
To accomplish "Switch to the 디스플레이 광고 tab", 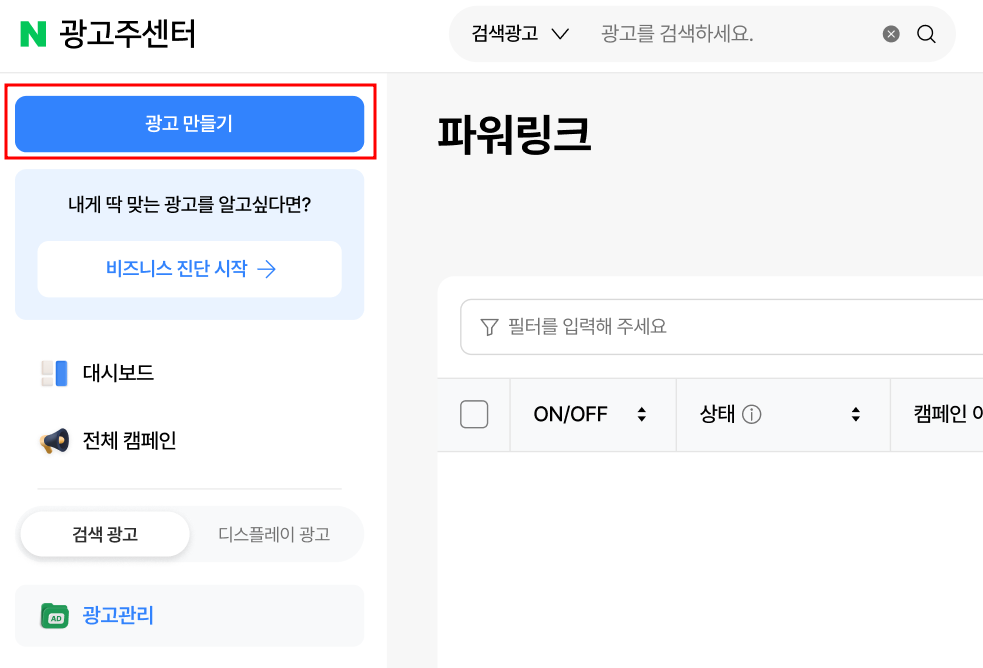I will click(274, 534).
